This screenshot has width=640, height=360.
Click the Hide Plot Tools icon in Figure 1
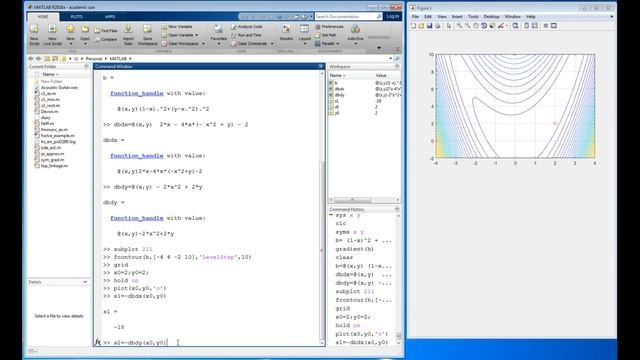tap(546, 26)
